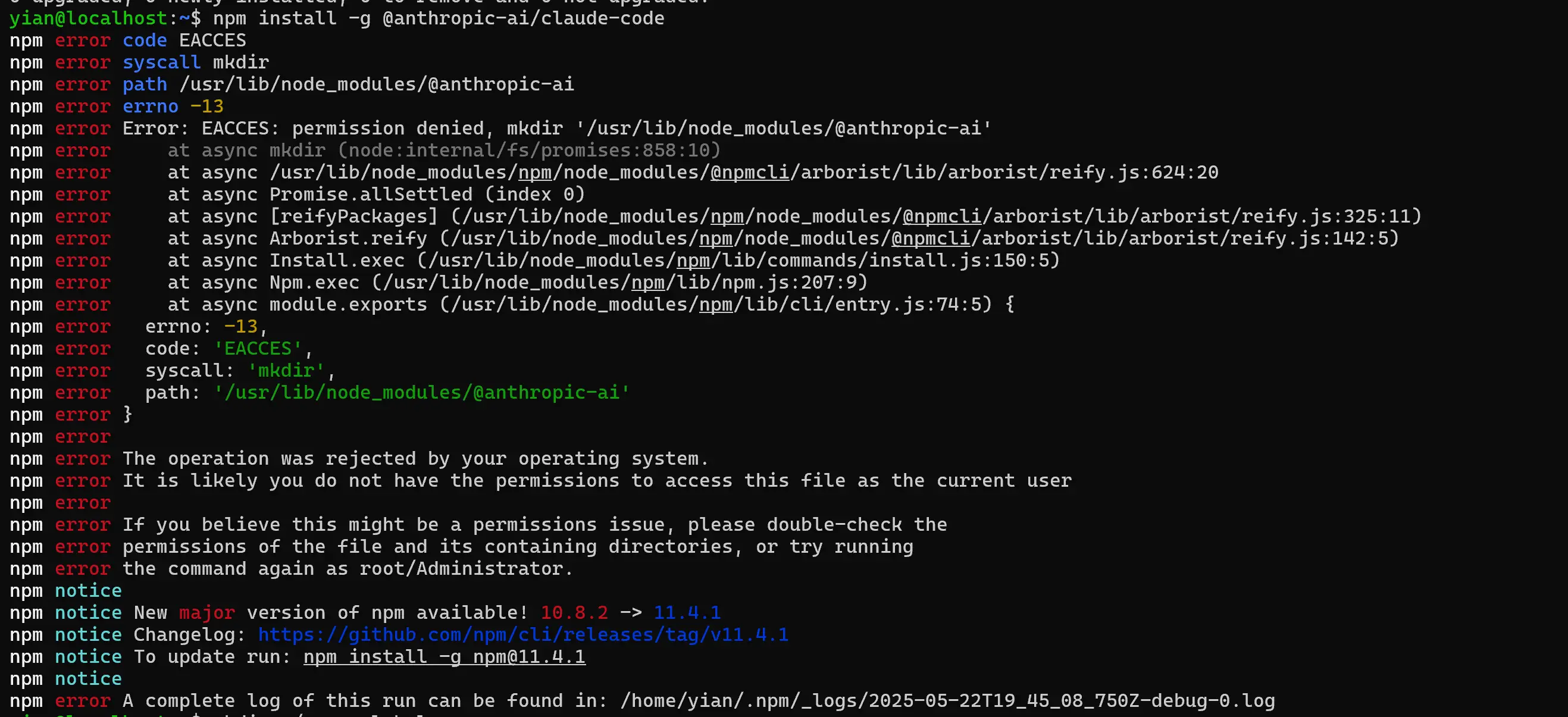Click the red version number 10.8.2
The width and height of the screenshot is (1568, 717).
click(x=574, y=612)
